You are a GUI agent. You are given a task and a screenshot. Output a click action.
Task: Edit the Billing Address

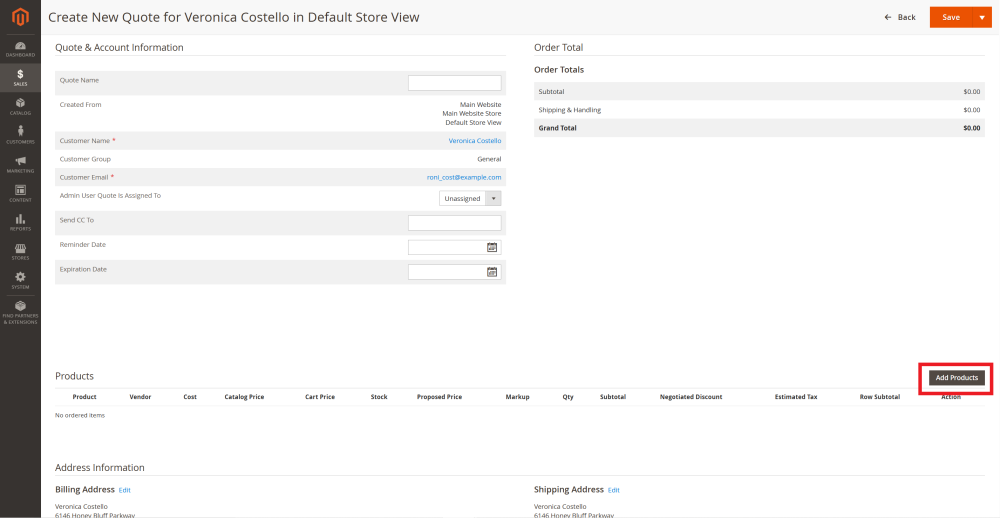124,490
